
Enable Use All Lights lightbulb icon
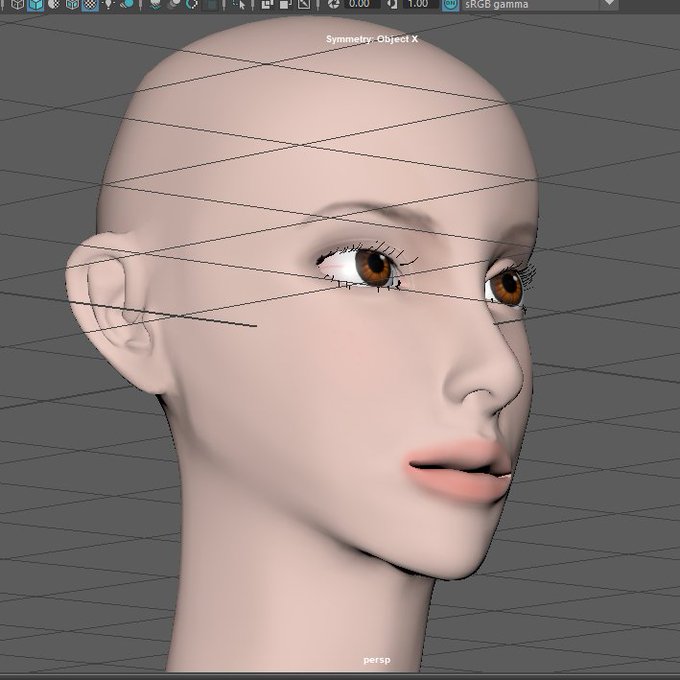[108, 4]
